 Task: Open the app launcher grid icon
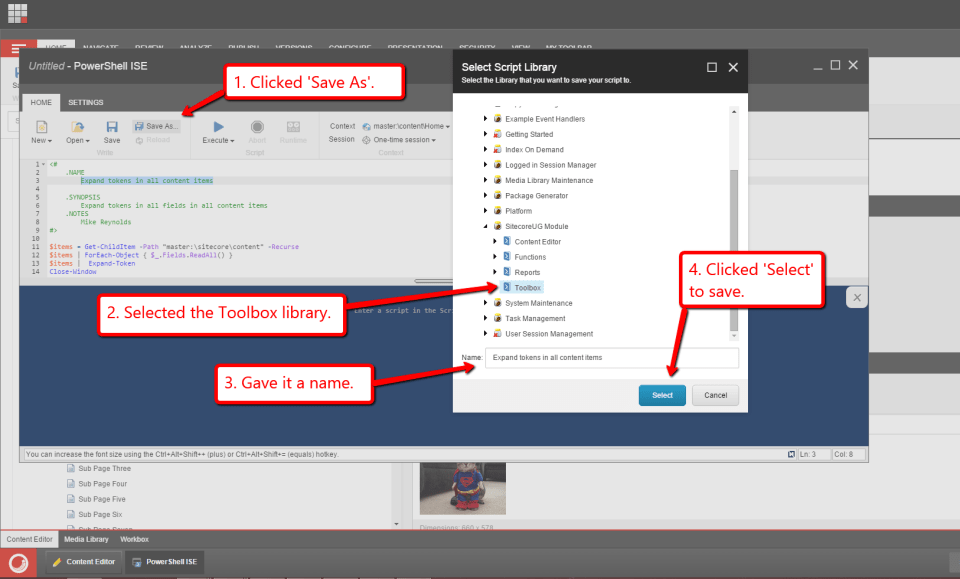coord(18,14)
